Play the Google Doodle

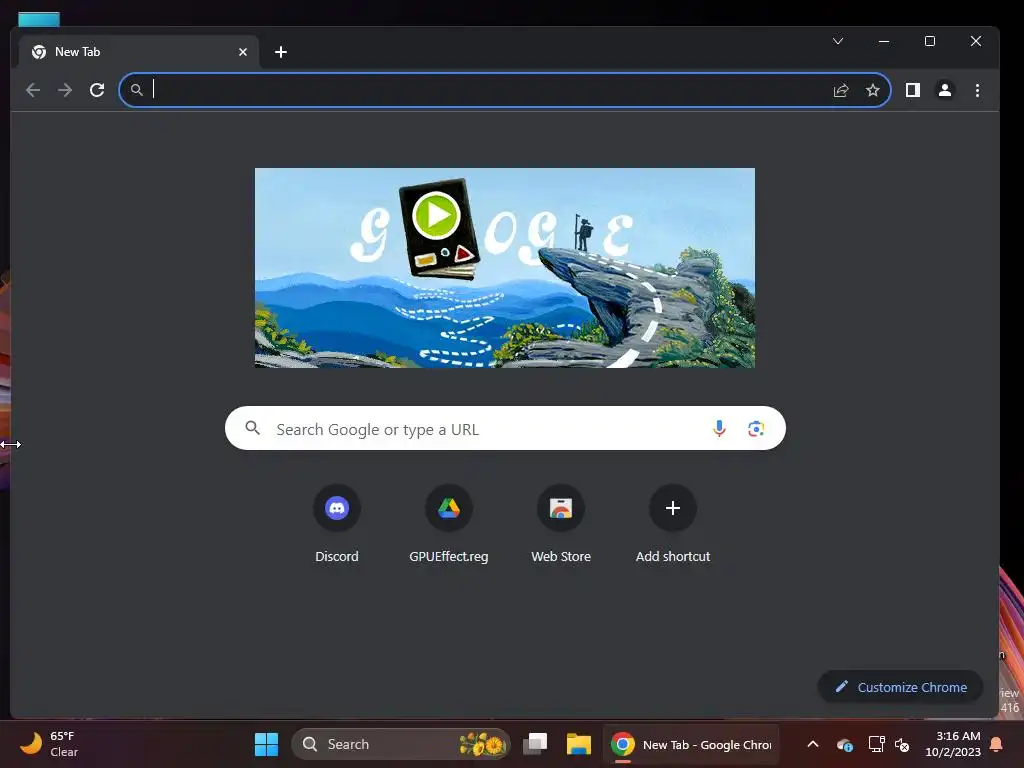(x=436, y=215)
